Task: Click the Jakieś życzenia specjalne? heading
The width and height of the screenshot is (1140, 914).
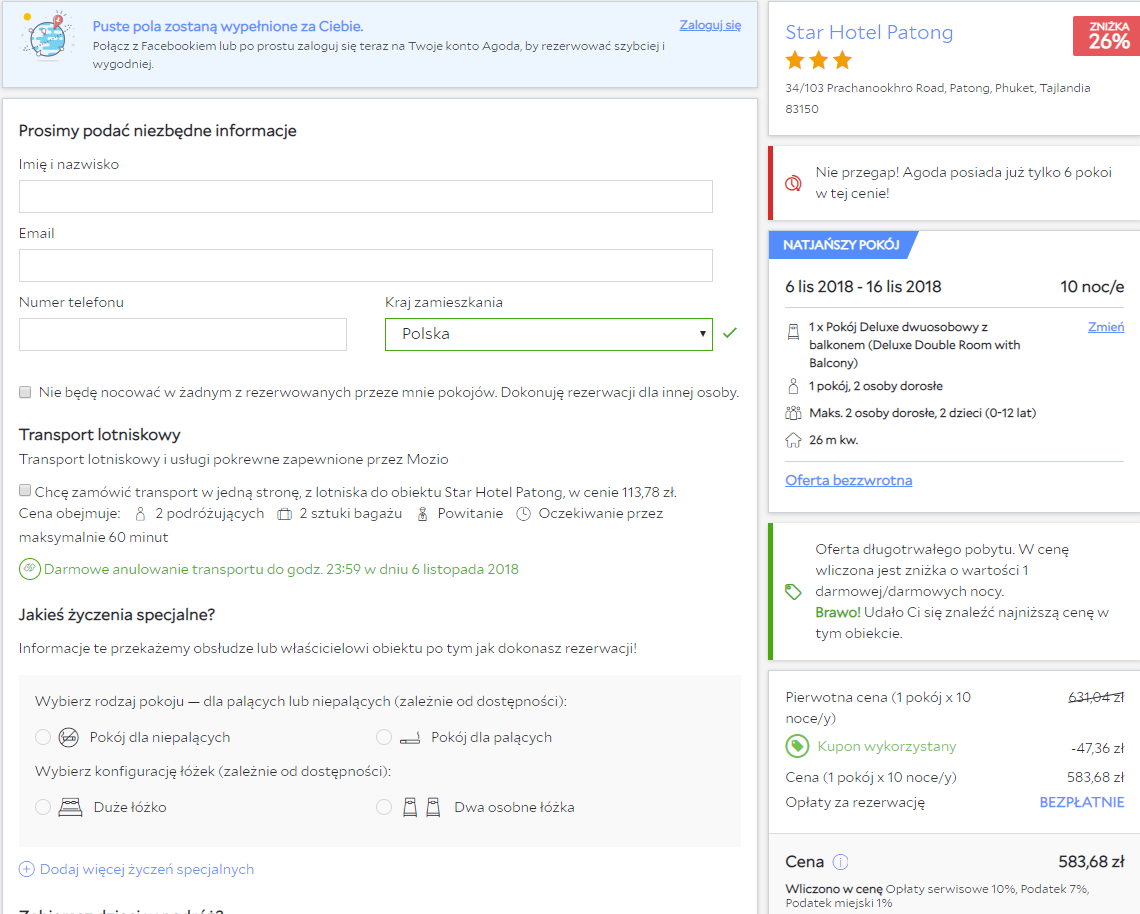Action: pyautogui.click(x=117, y=615)
